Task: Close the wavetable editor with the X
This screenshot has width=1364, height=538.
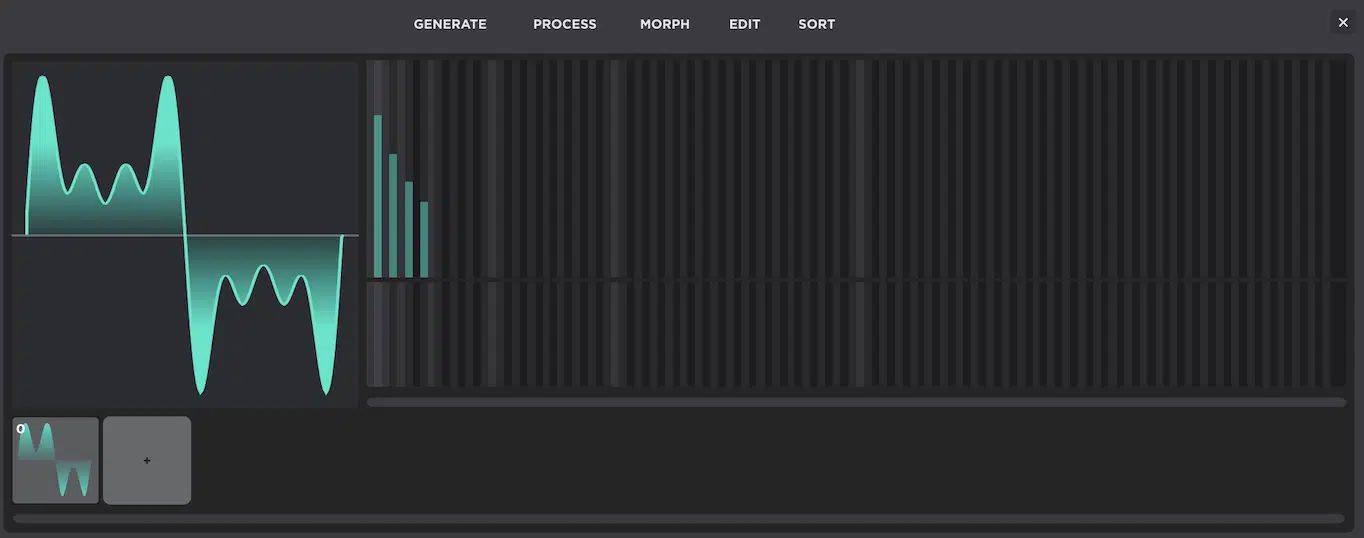Action: [x=1343, y=22]
